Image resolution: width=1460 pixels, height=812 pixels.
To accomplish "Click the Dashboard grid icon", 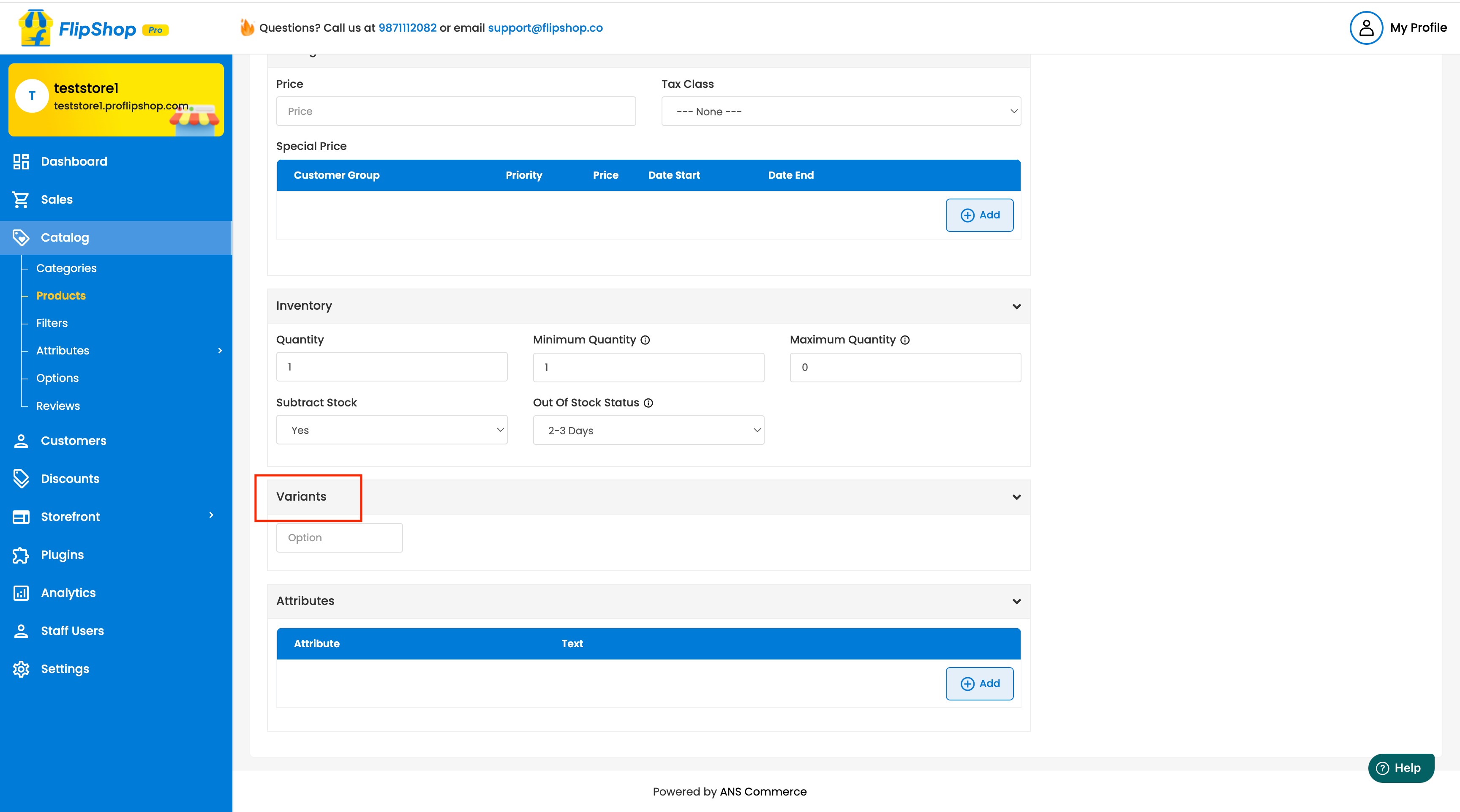I will tap(21, 161).
